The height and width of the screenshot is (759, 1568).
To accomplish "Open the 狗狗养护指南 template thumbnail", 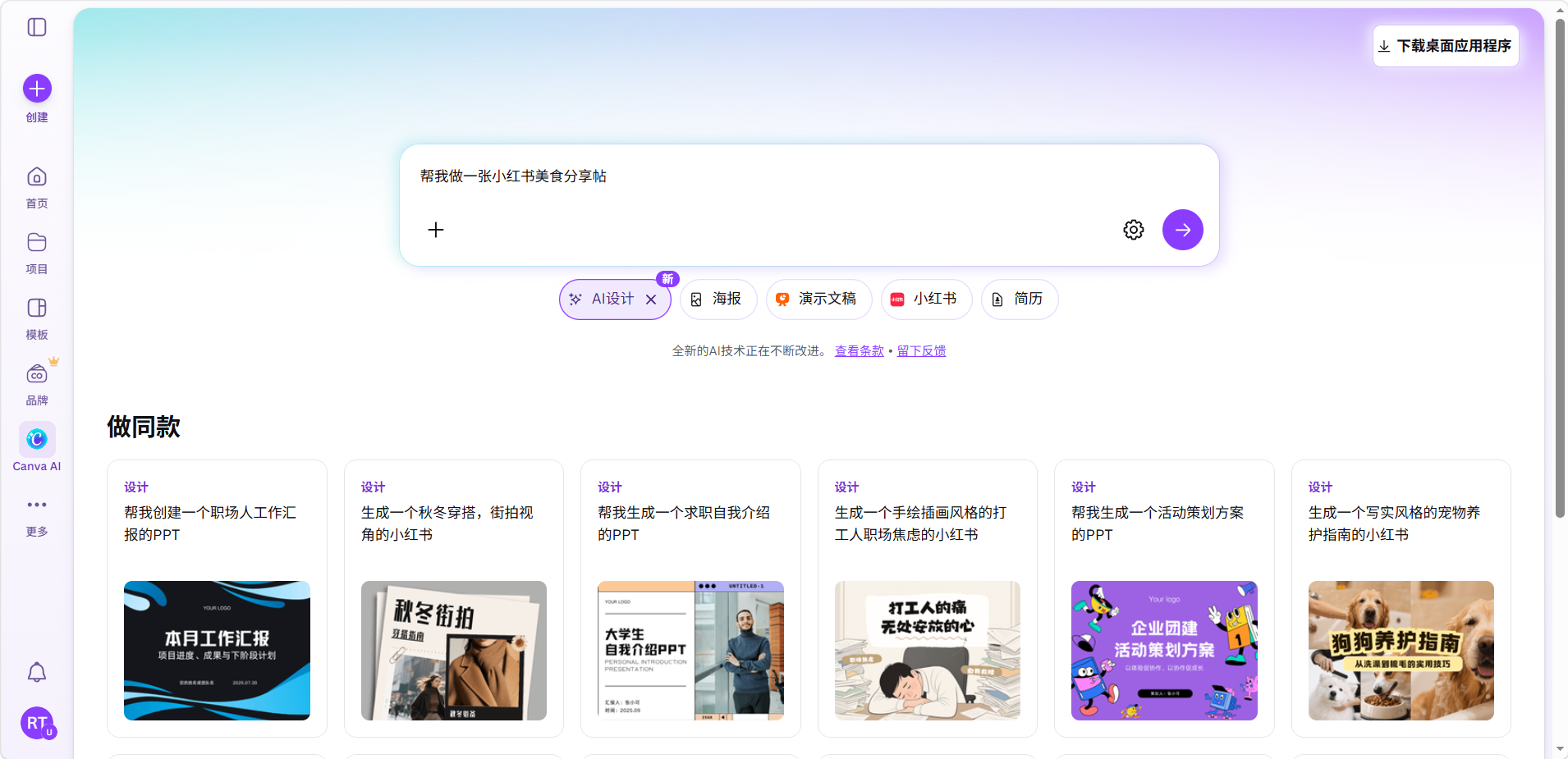I will 1401,650.
